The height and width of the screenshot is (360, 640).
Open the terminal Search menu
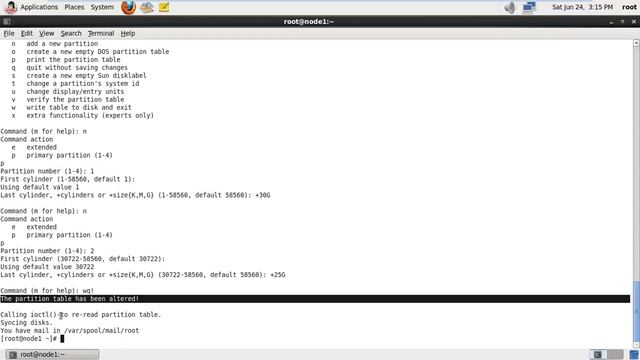[71, 33]
